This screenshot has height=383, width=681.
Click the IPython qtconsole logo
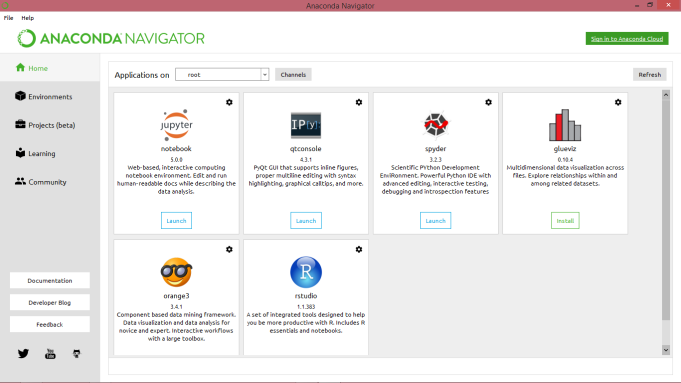tap(306, 125)
